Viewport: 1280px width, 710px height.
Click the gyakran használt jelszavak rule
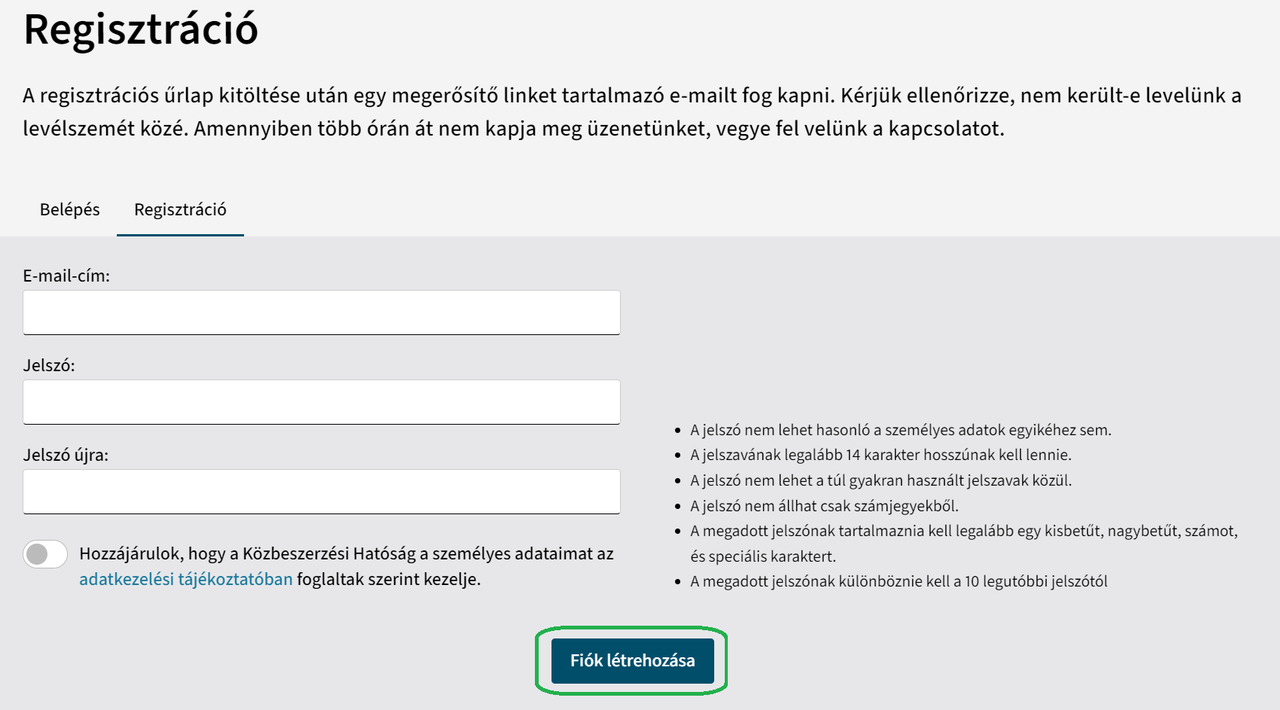pos(880,480)
